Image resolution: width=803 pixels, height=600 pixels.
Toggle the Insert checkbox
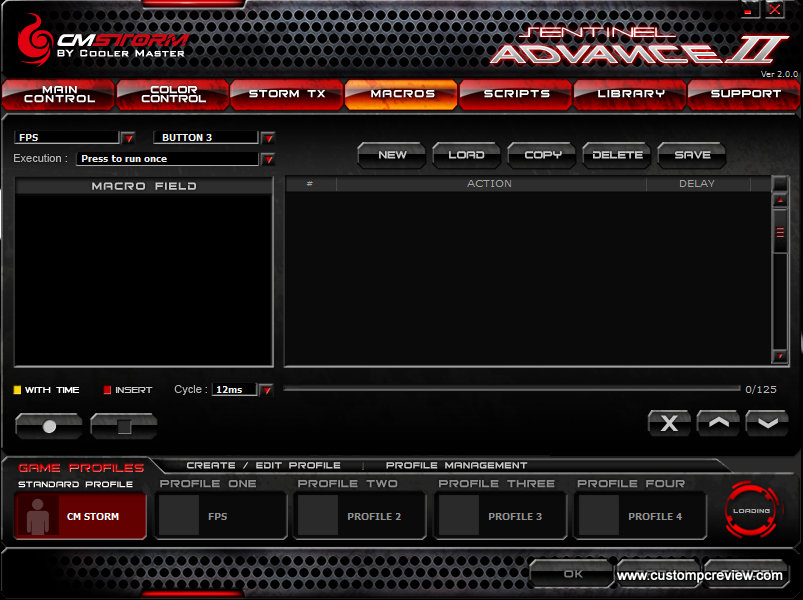point(107,390)
